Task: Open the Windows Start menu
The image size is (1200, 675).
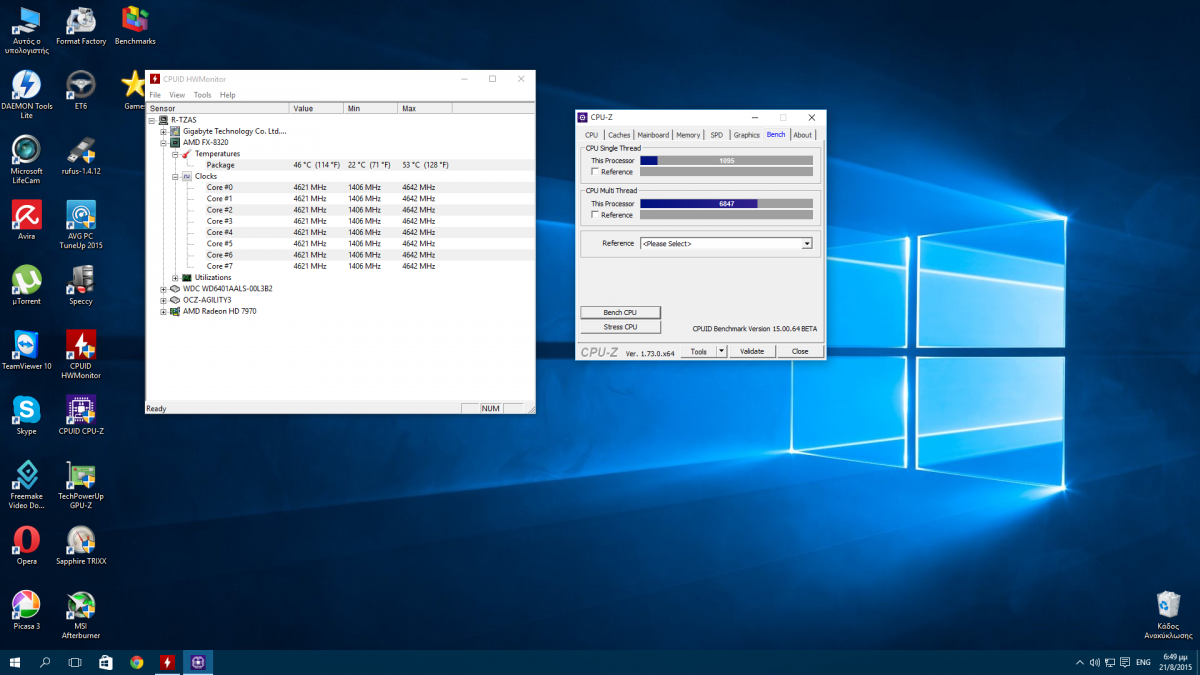Action: [x=16, y=662]
